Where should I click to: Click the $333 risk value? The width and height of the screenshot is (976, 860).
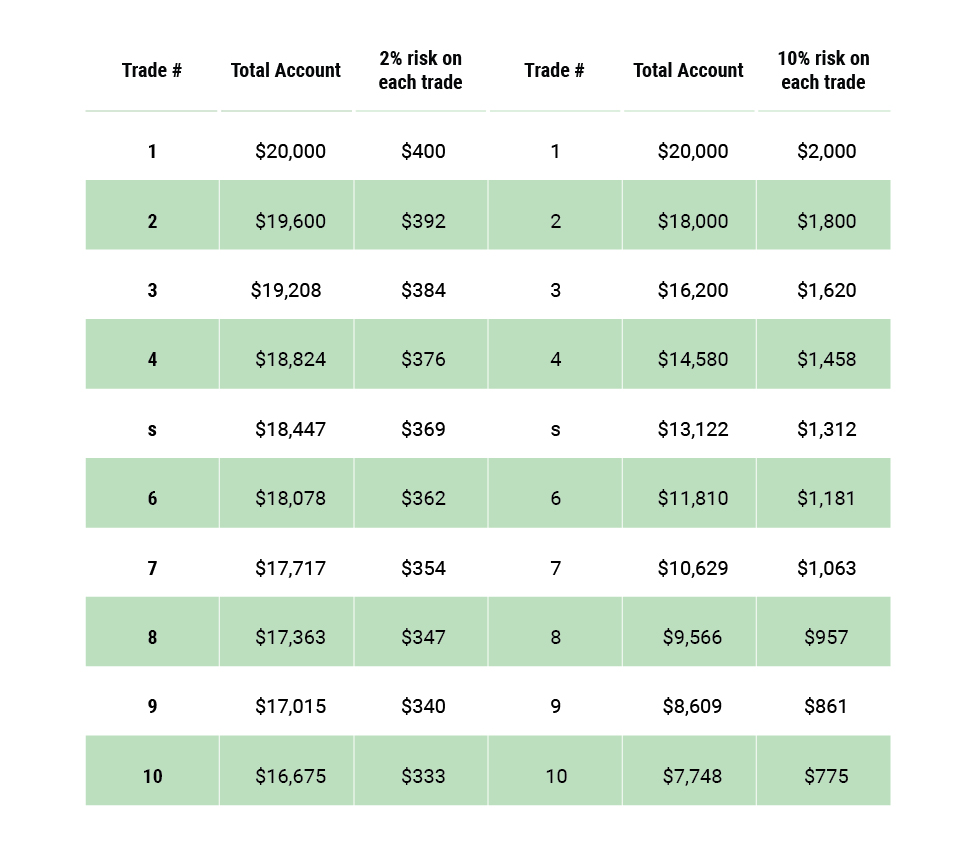(423, 776)
